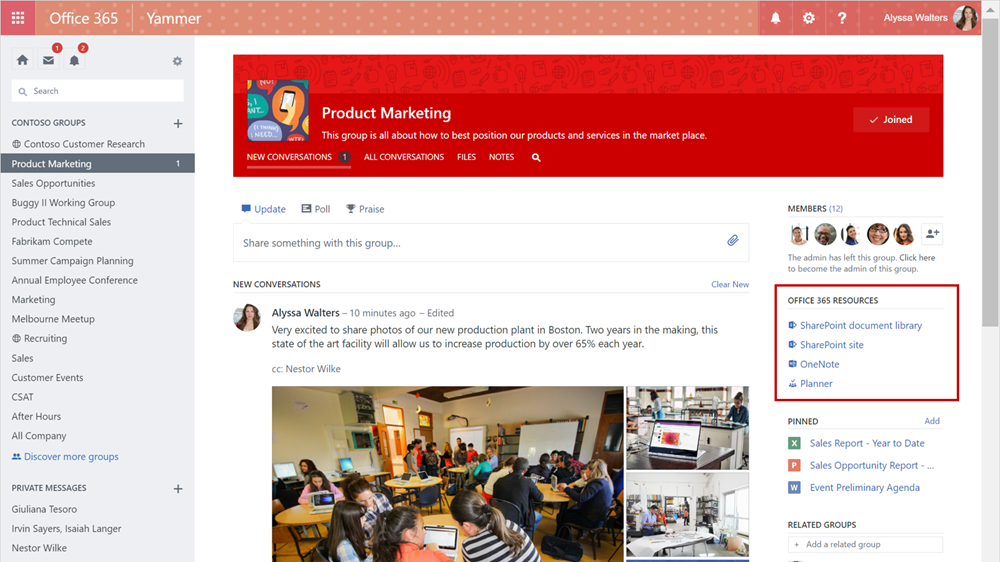
Task: Open Planner link
Action: (816, 383)
